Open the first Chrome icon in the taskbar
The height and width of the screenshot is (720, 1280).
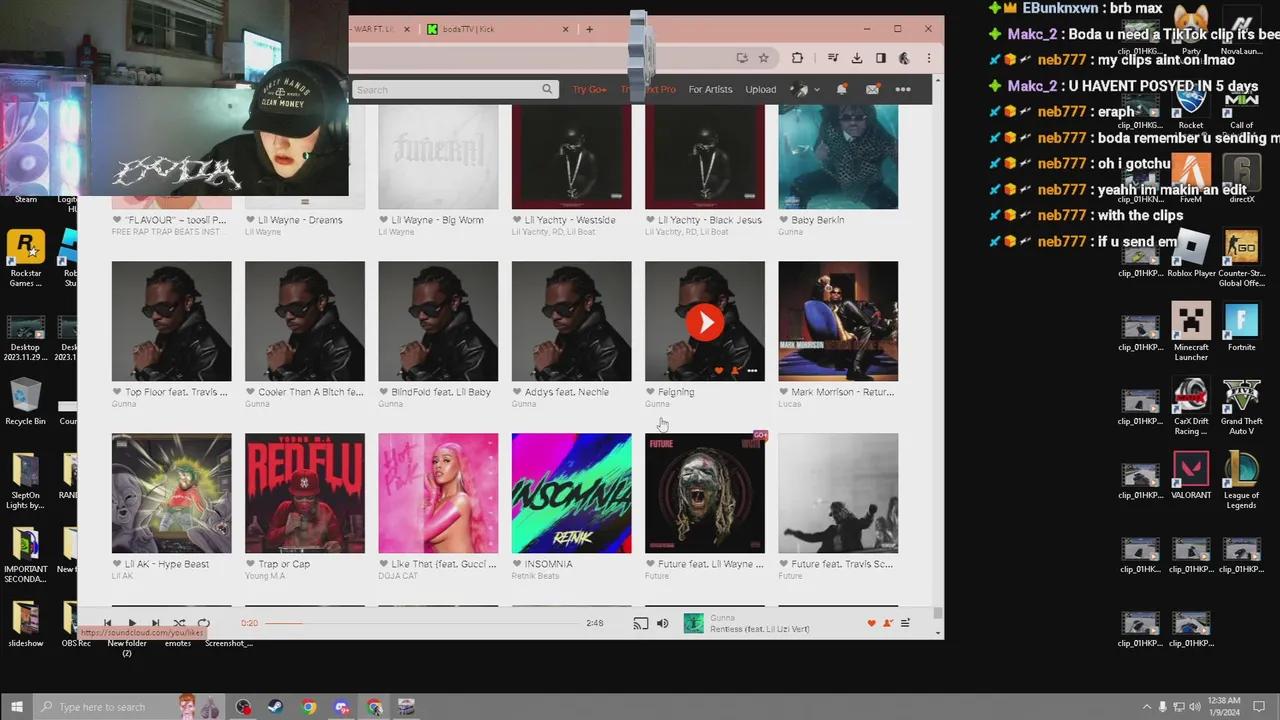pos(309,707)
